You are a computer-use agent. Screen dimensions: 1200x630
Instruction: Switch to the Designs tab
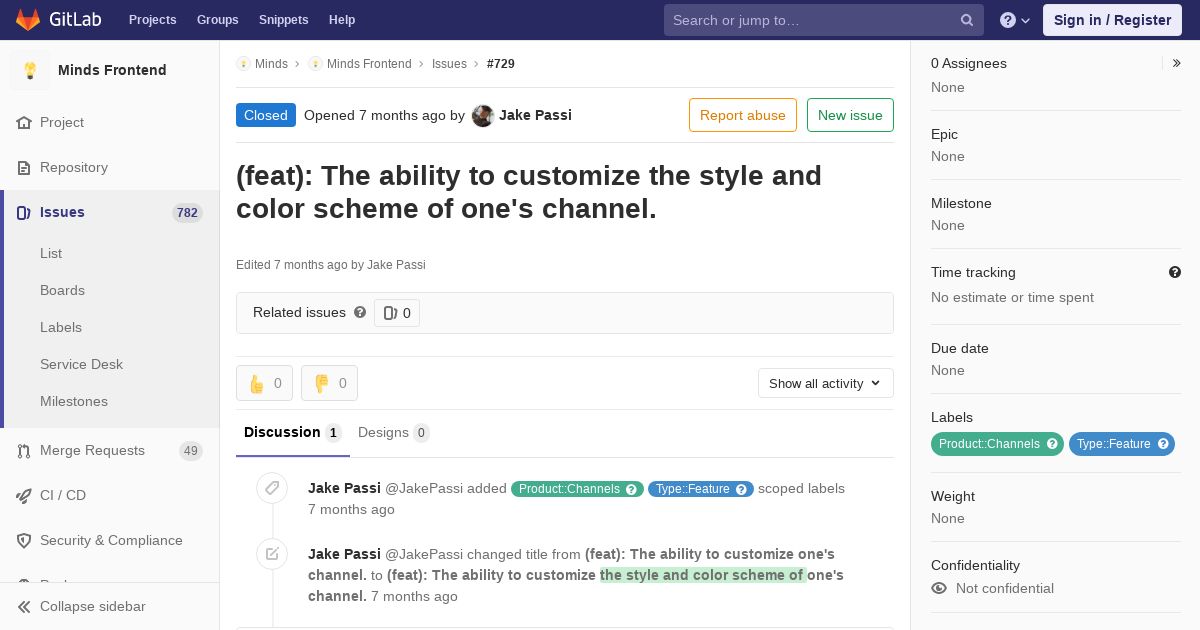393,433
